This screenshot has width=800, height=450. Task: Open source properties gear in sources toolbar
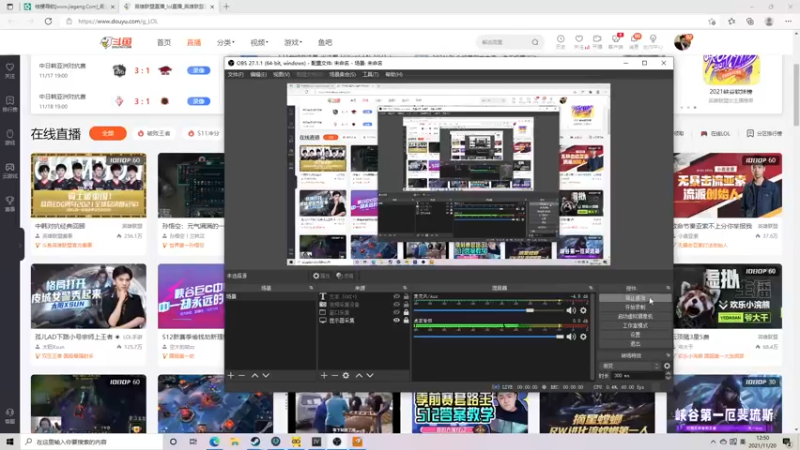tap(346, 376)
